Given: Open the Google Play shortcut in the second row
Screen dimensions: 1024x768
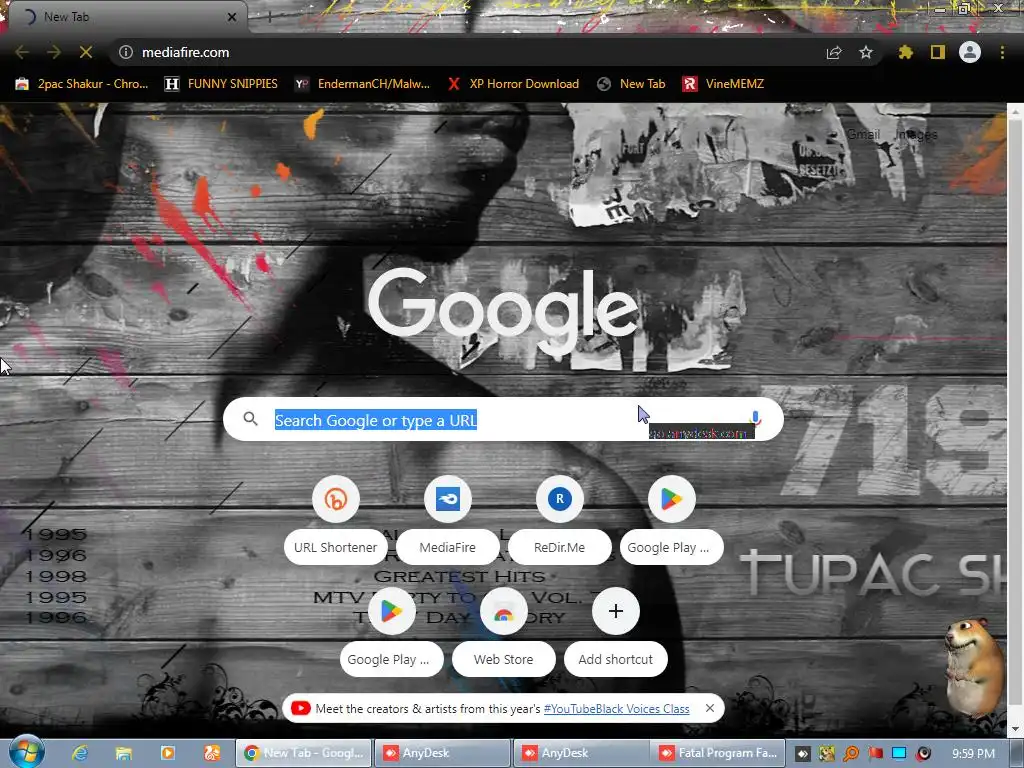Looking at the screenshot, I should [x=391, y=631].
